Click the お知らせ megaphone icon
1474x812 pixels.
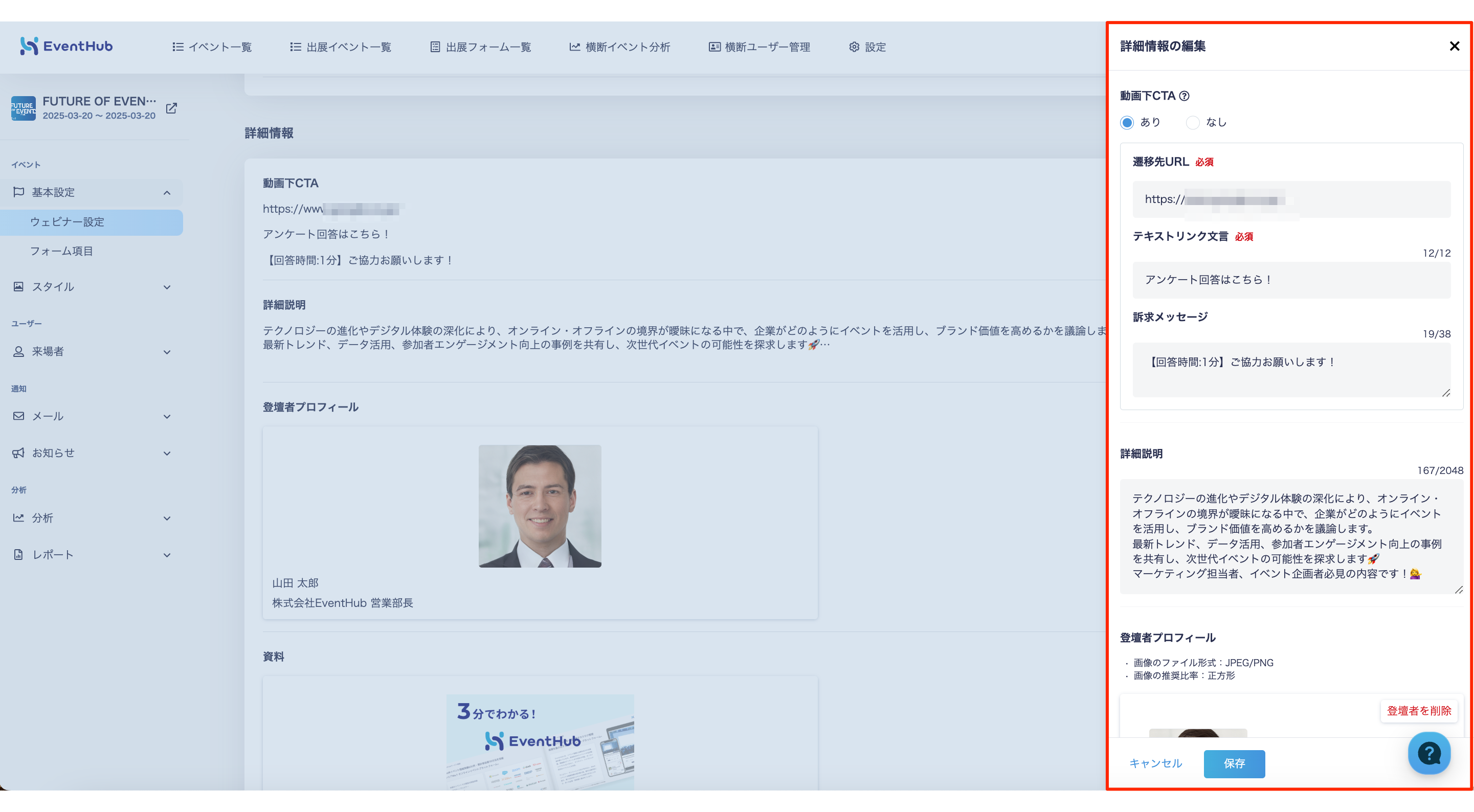tap(18, 453)
